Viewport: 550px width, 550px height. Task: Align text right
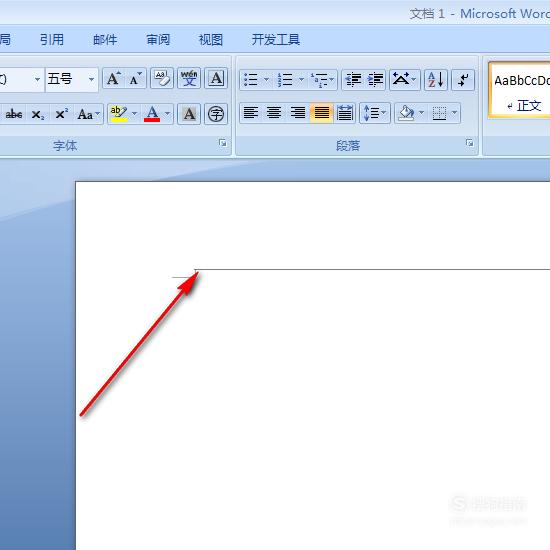coord(298,113)
